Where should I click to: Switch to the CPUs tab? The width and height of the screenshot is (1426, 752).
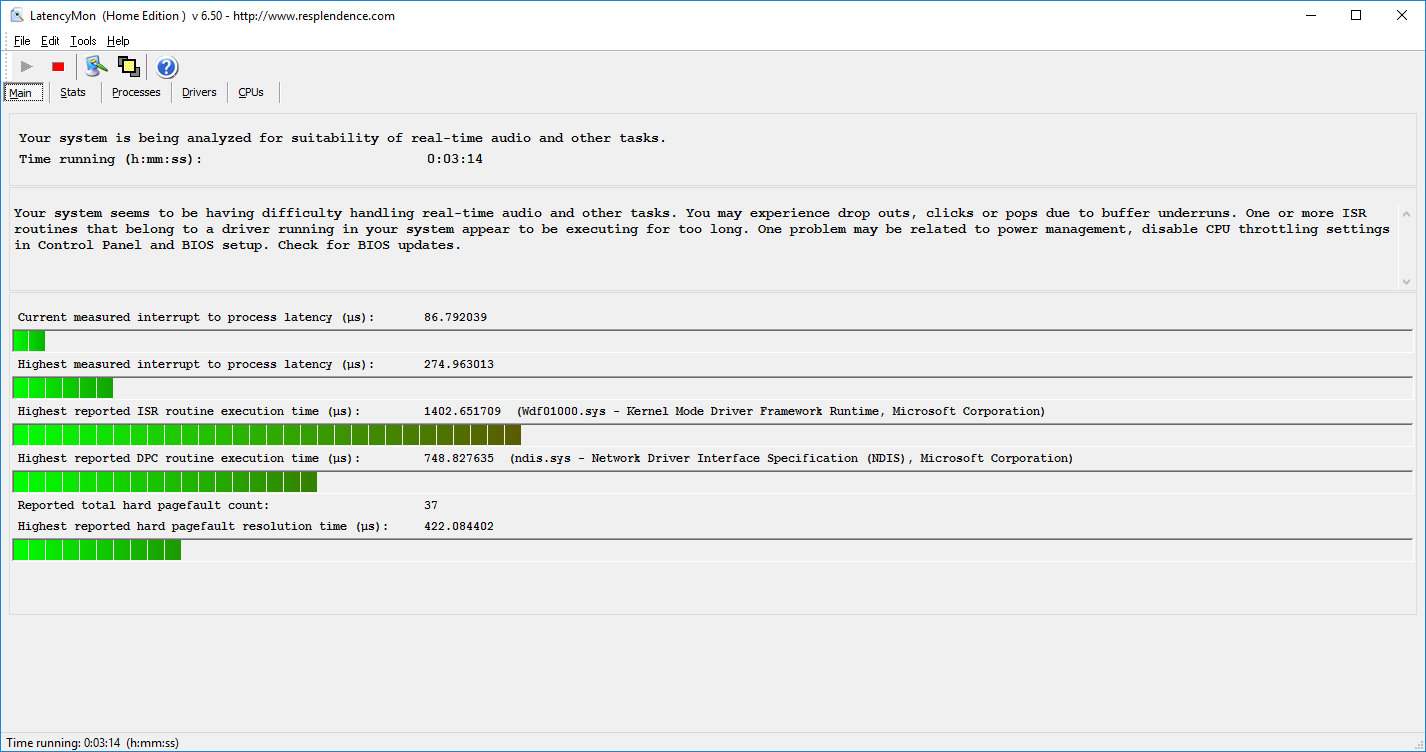tap(251, 92)
